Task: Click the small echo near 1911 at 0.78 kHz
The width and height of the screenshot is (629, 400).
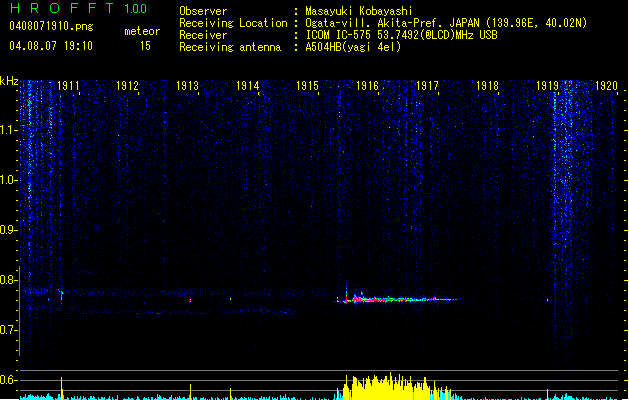Action: click(61, 295)
